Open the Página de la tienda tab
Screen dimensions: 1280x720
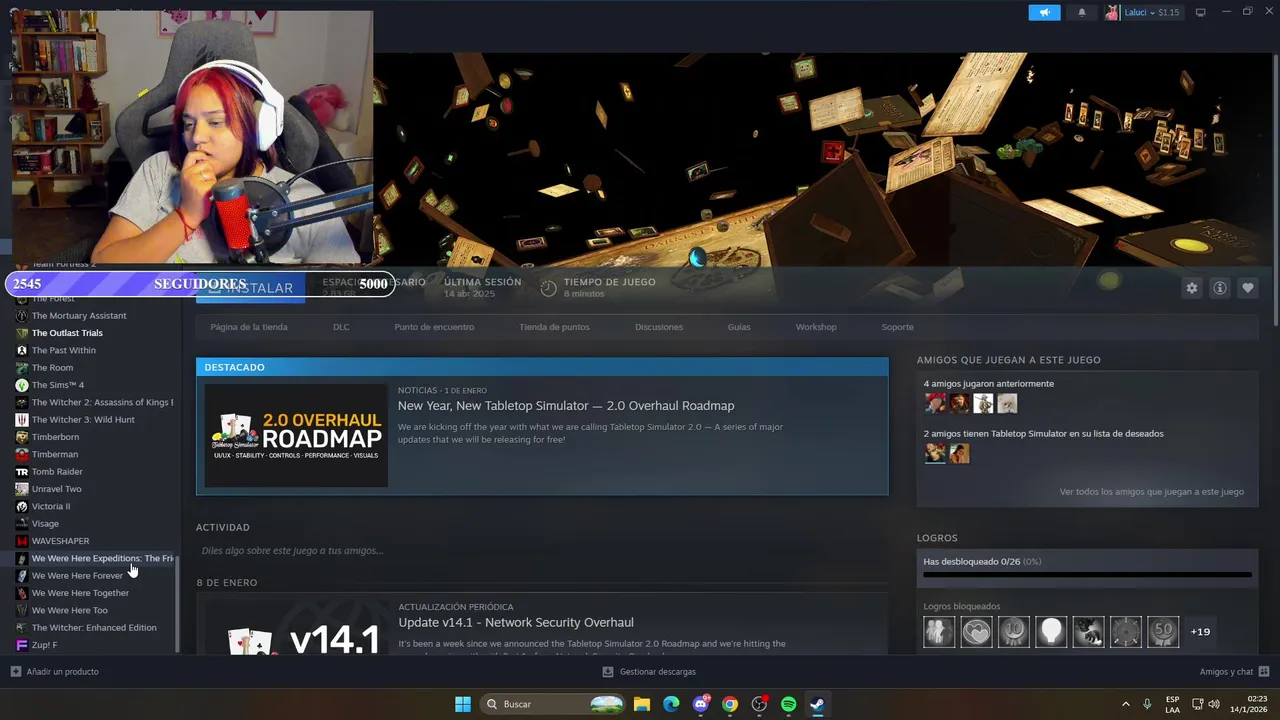(249, 327)
